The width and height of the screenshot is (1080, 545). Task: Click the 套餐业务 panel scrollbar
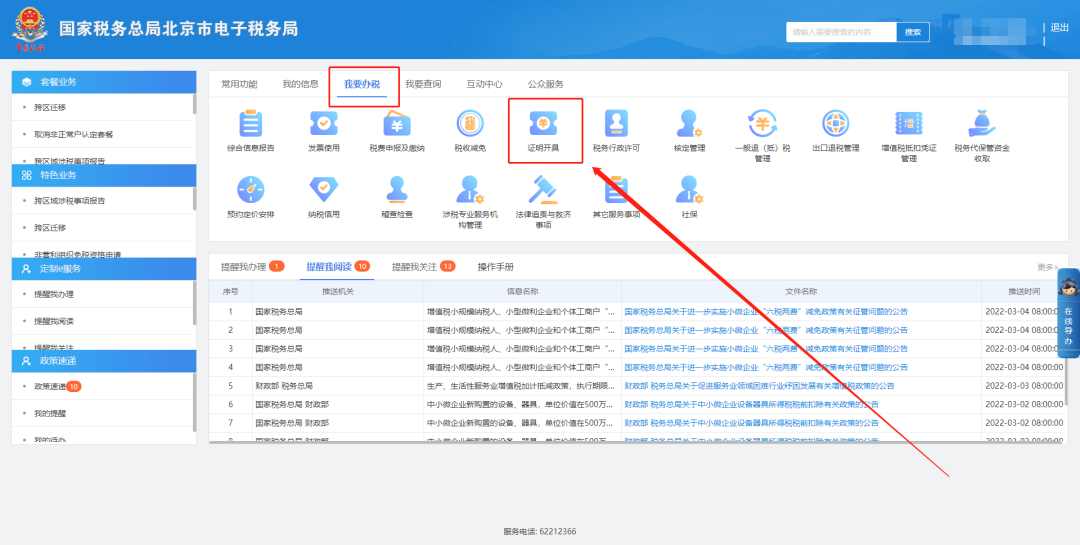coord(194,103)
